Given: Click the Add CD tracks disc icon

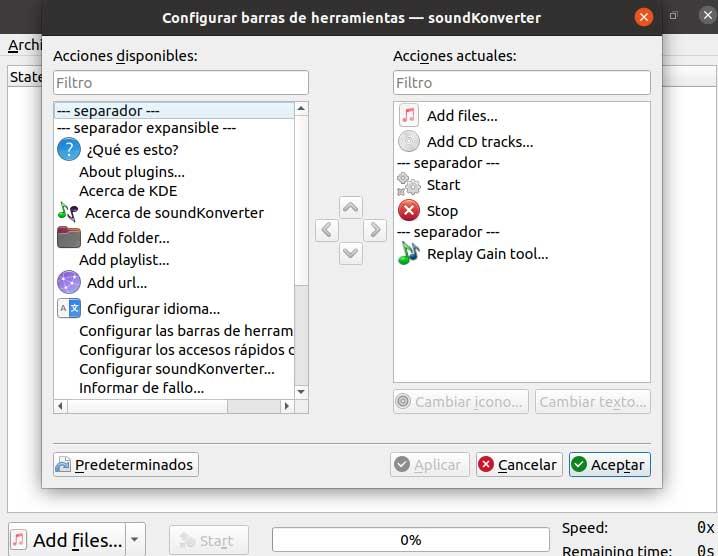Looking at the screenshot, I should [x=408, y=141].
